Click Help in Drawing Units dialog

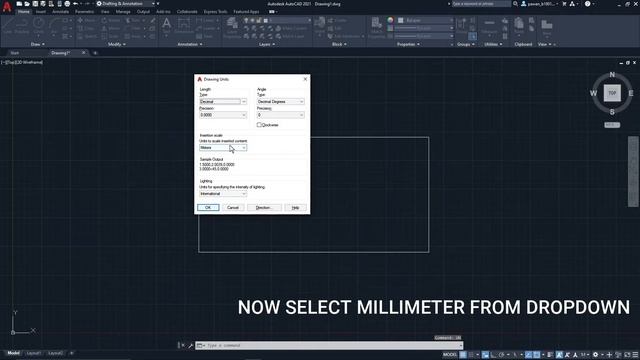click(x=296, y=208)
